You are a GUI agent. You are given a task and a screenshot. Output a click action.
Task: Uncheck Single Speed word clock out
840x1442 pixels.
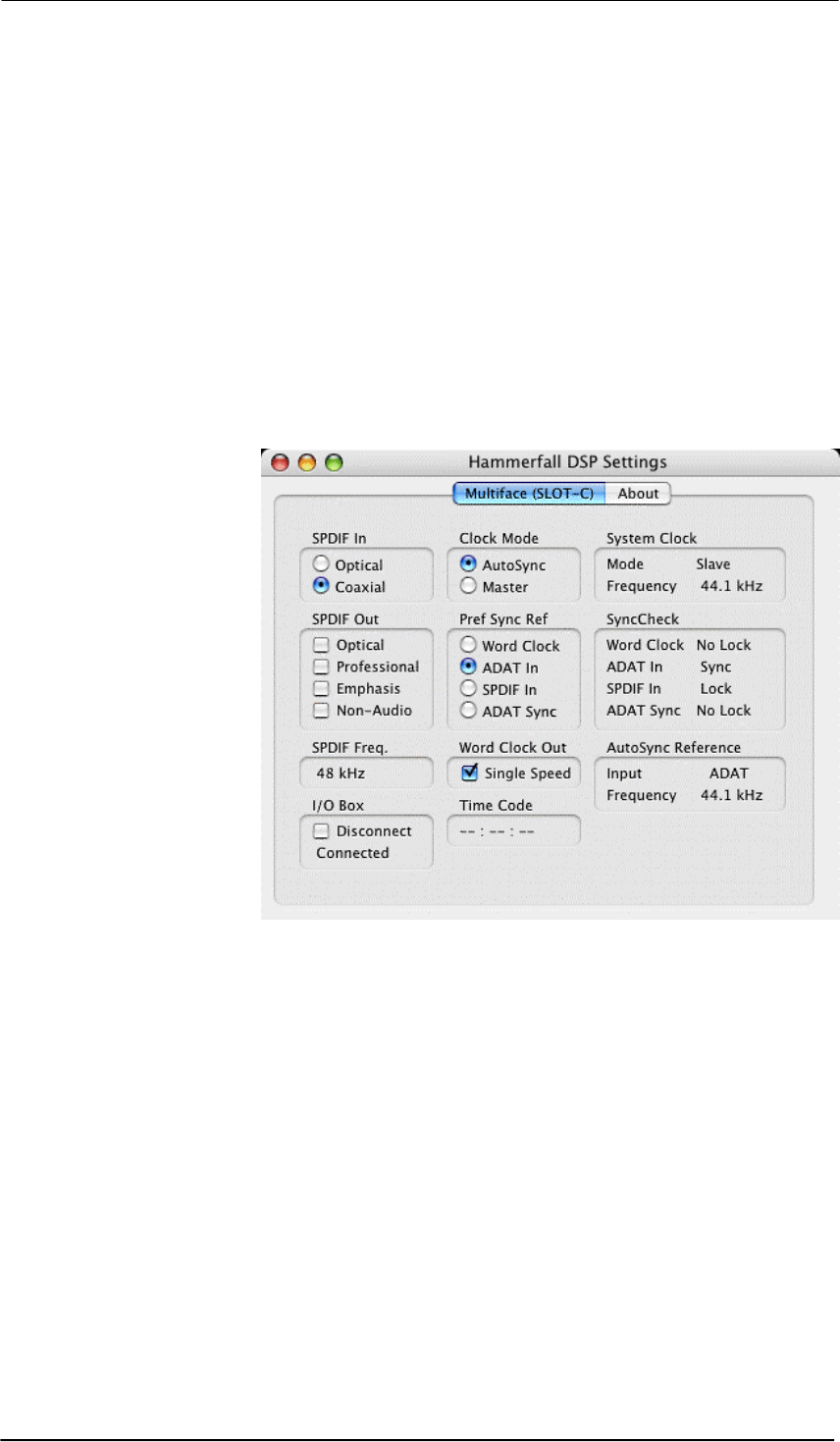pyautogui.click(x=469, y=773)
